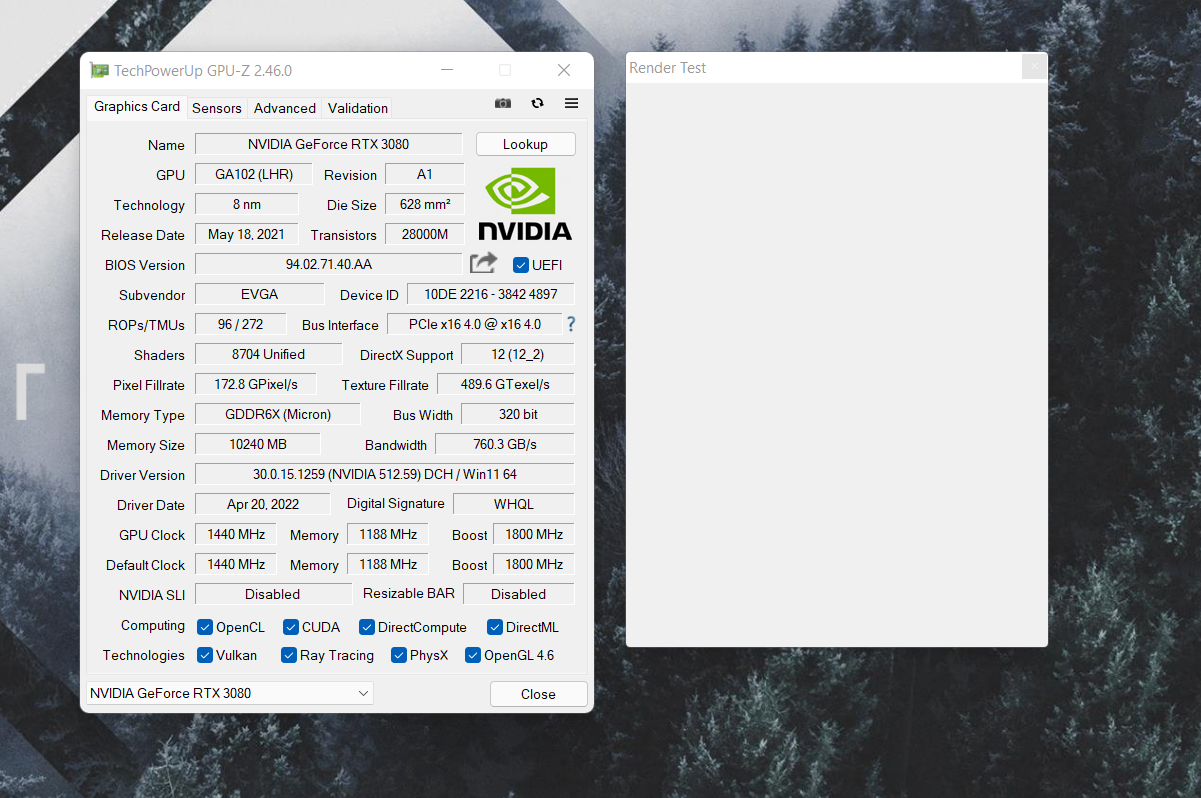The image size is (1201, 798).
Task: Close the Render Test window
Action: (x=1035, y=67)
